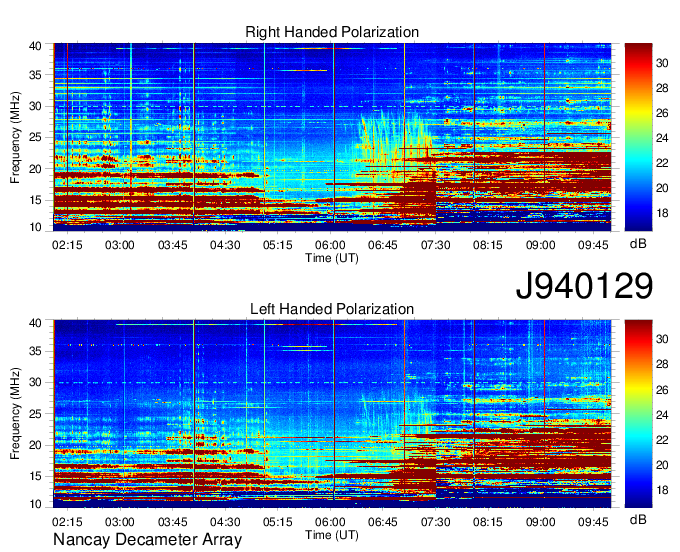The width and height of the screenshot is (680, 552).
Task: Click the Time (UT) label under Left Handed plot
Action: 332,535
